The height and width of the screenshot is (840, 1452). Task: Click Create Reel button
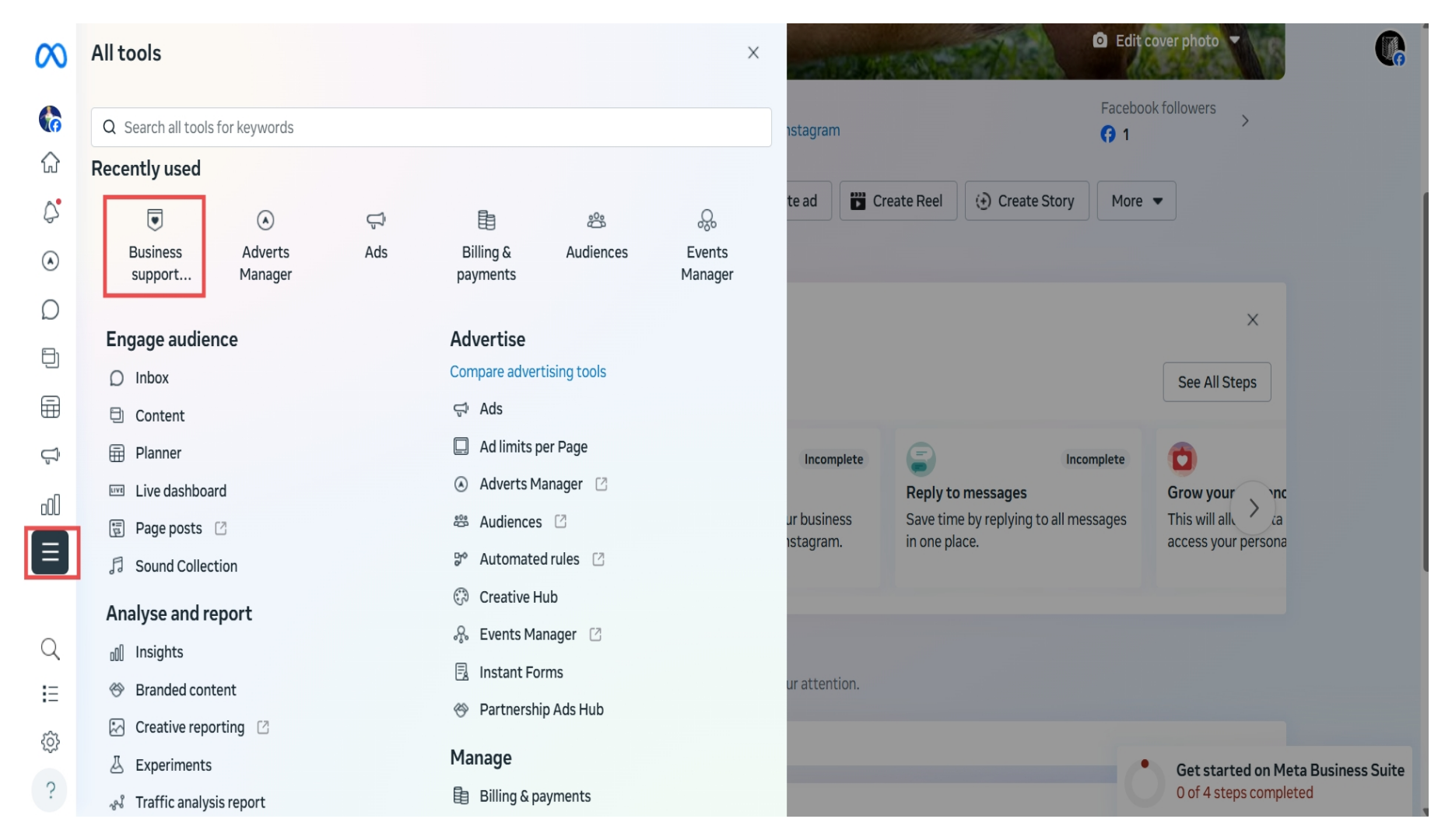(898, 201)
